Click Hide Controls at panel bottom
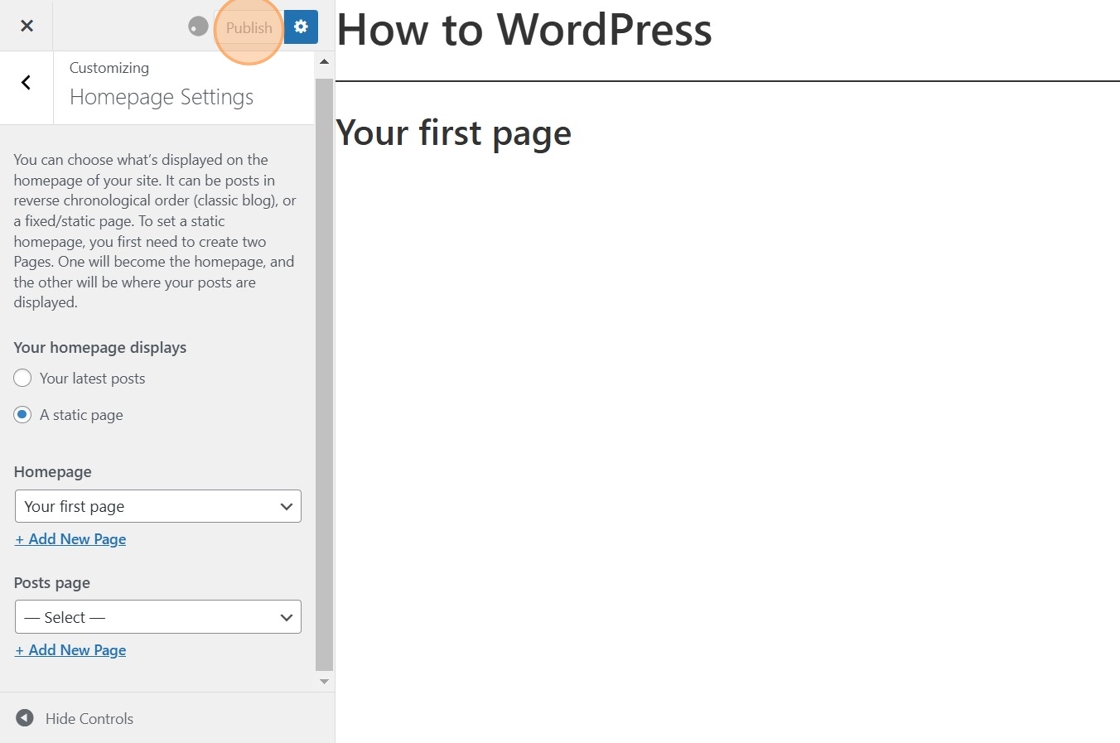Viewport: 1120px width, 743px height. [x=75, y=718]
